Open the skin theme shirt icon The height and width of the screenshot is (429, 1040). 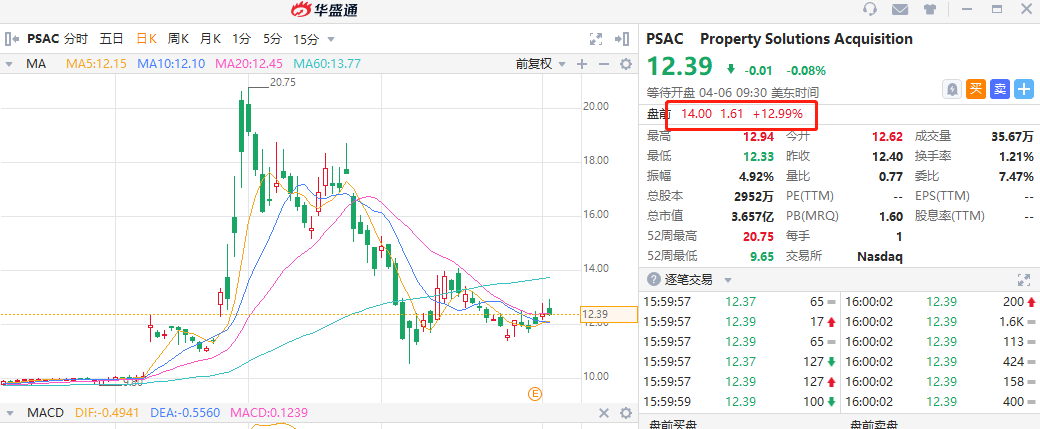[x=929, y=9]
